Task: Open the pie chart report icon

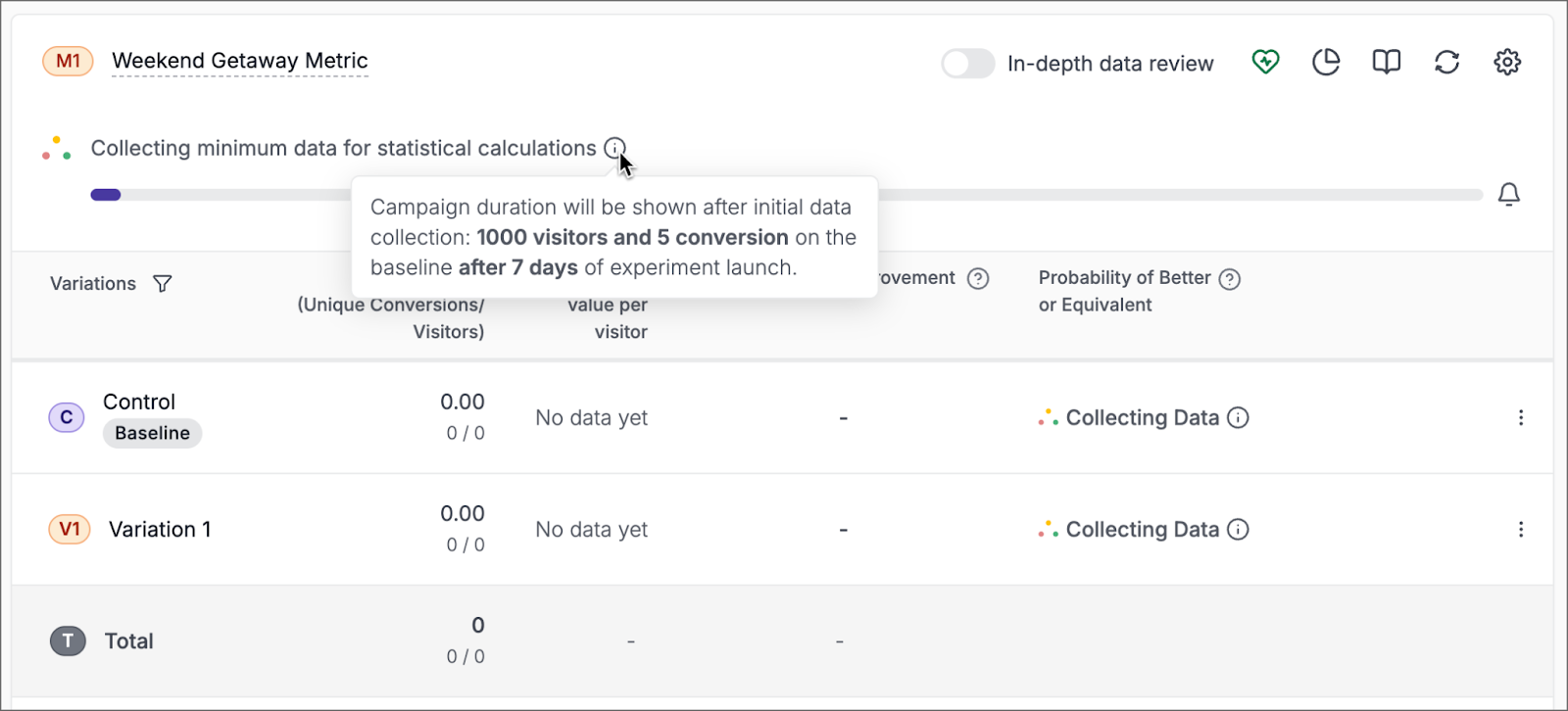Action: tap(1326, 63)
